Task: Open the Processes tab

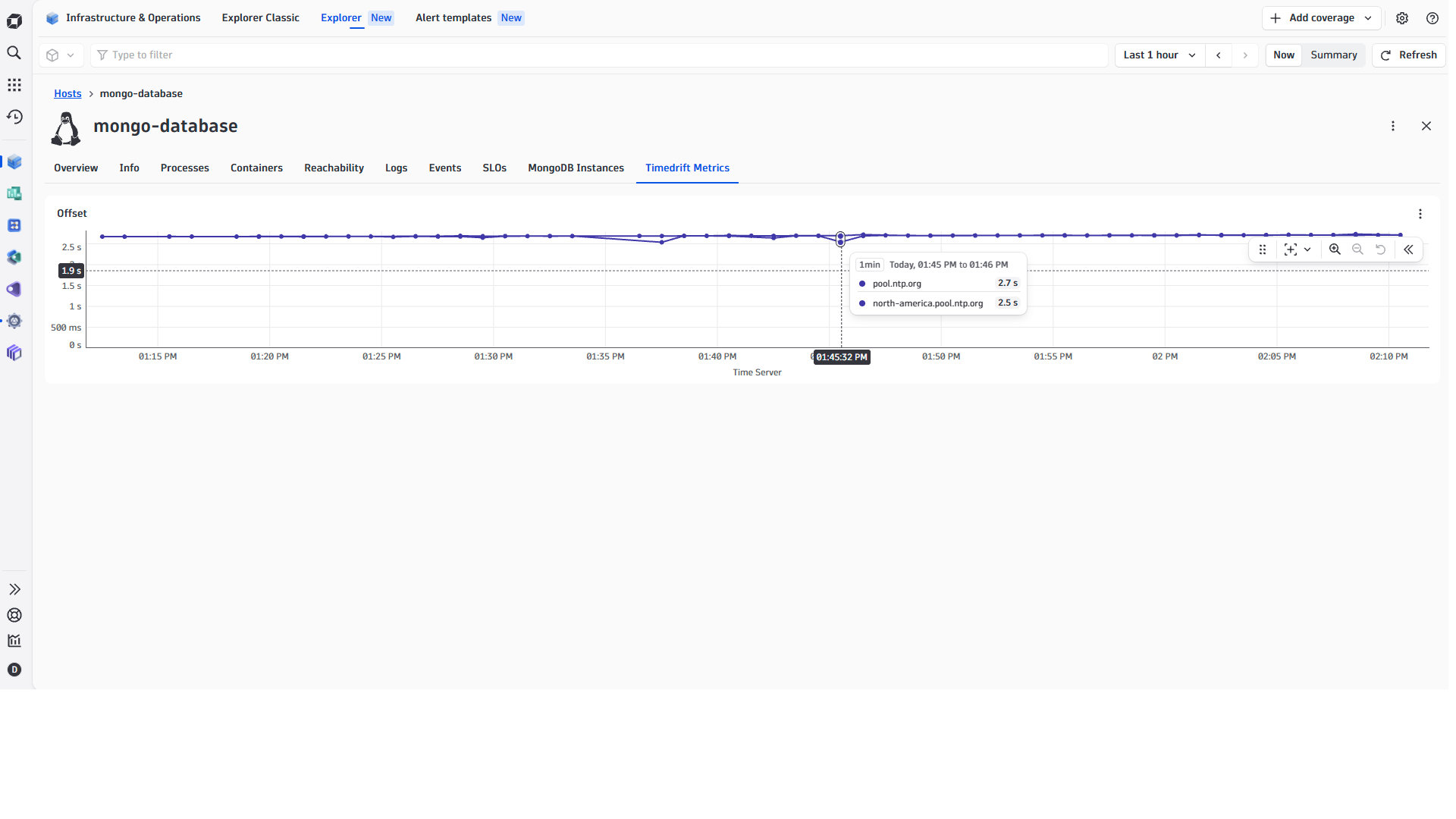Action: click(x=185, y=168)
